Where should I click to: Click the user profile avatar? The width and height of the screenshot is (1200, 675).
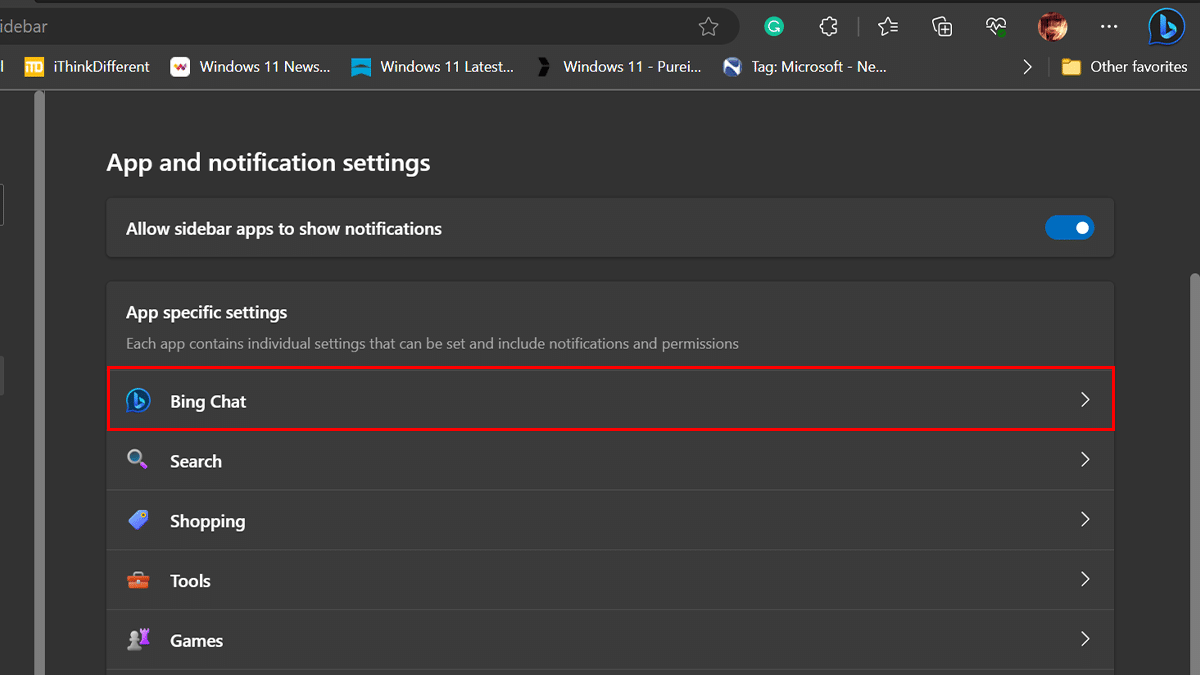[x=1052, y=27]
